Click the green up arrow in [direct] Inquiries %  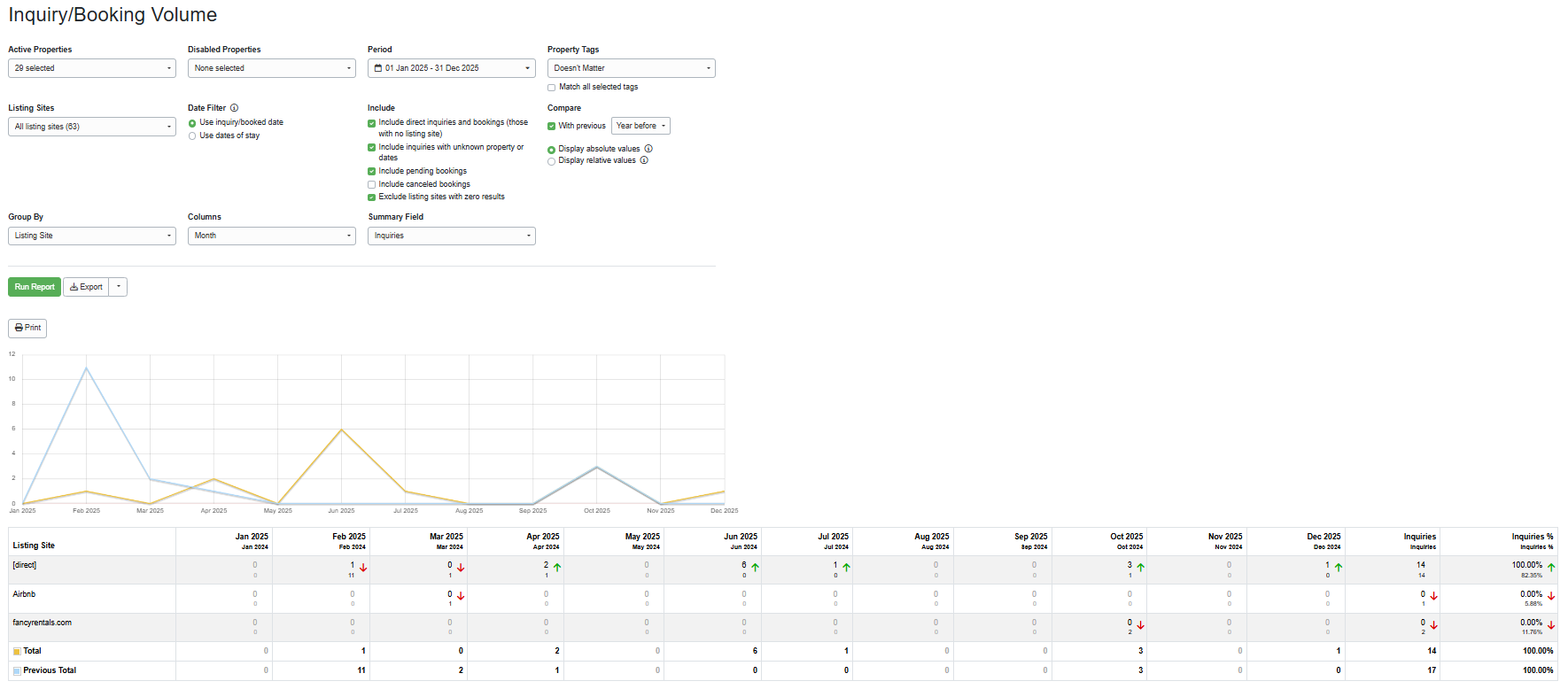point(1551,568)
